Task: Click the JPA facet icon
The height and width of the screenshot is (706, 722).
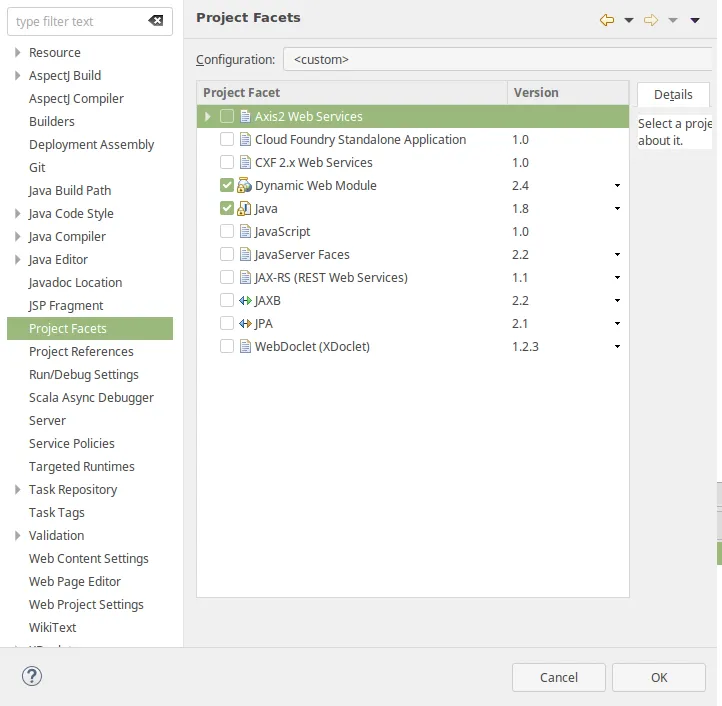Action: click(x=244, y=324)
